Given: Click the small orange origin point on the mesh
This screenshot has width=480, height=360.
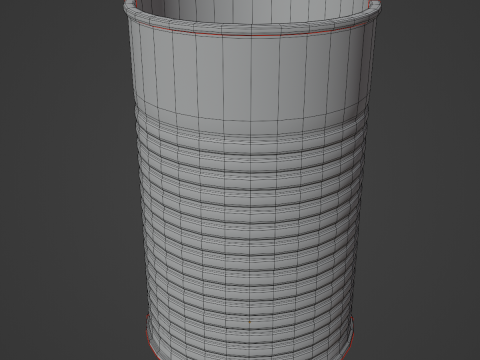Looking at the screenshot, I should click(x=250, y=322).
